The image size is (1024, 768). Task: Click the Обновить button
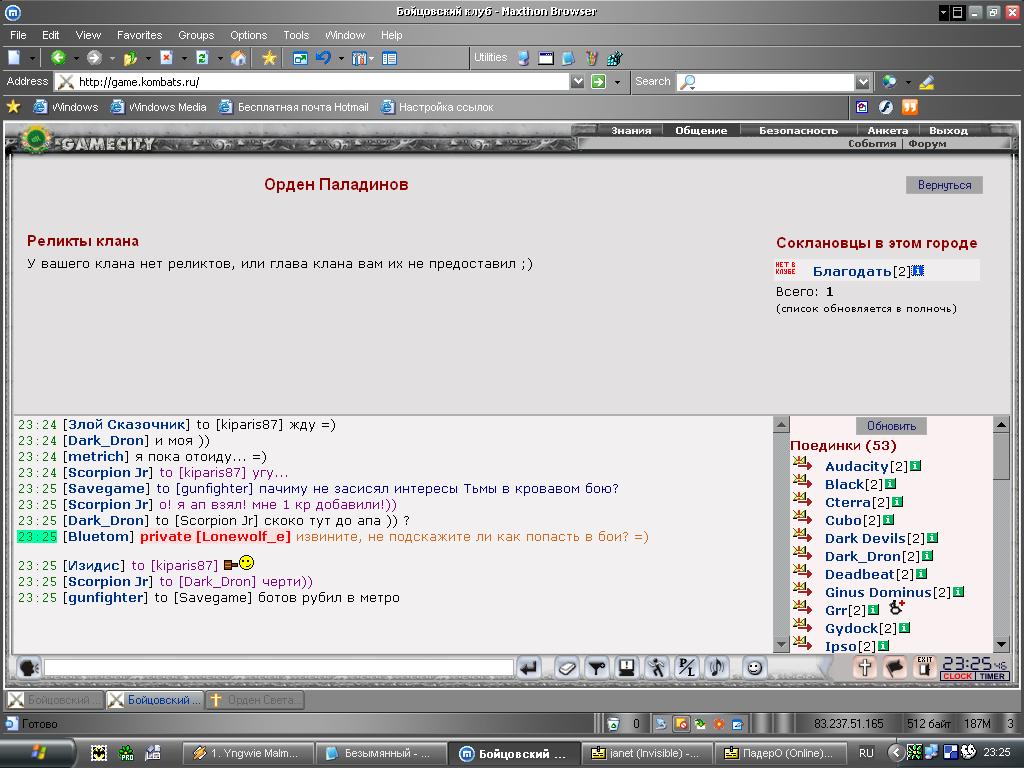pyautogui.click(x=891, y=426)
